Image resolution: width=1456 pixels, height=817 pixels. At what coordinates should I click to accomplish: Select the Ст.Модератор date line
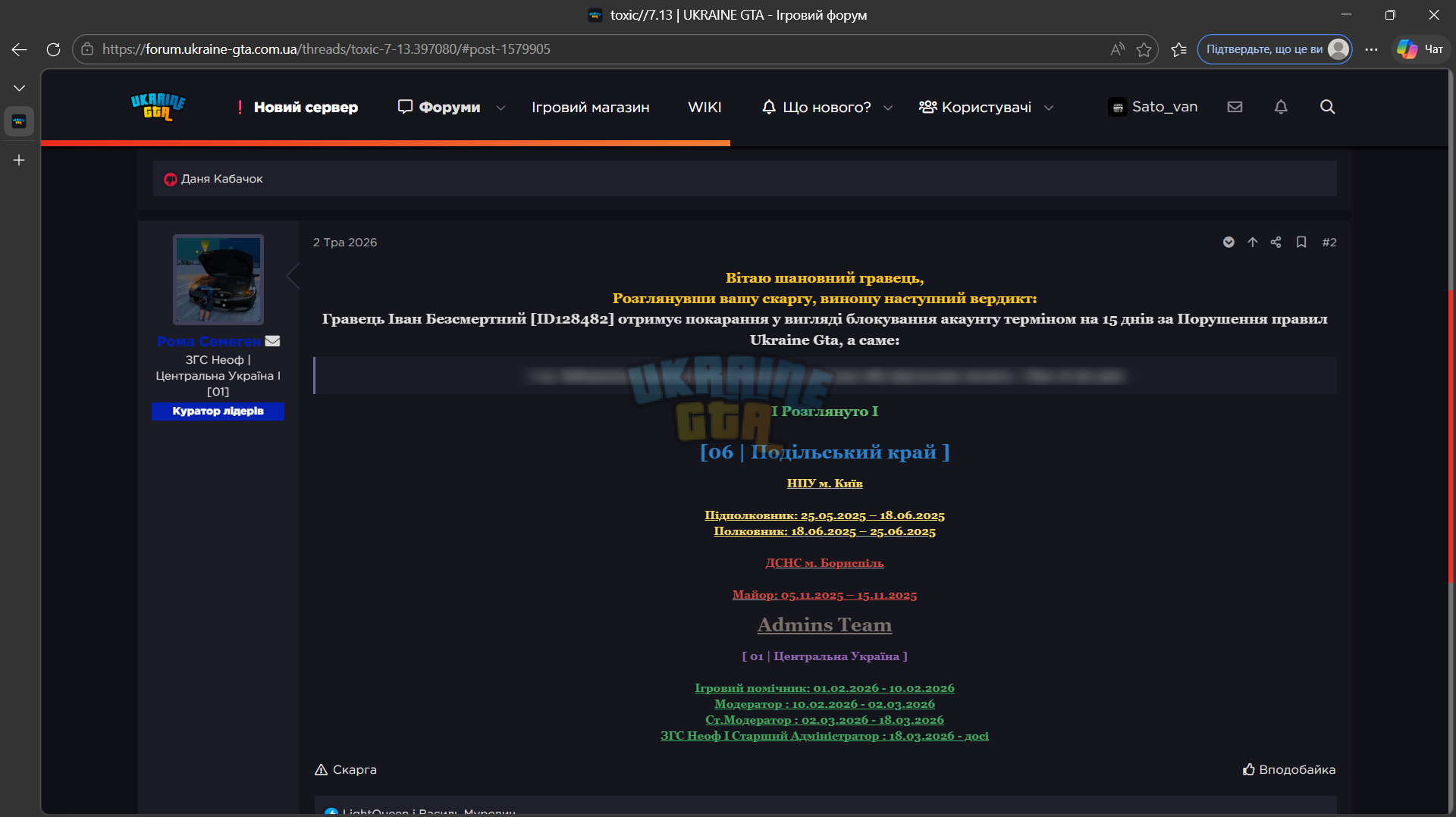point(824,720)
